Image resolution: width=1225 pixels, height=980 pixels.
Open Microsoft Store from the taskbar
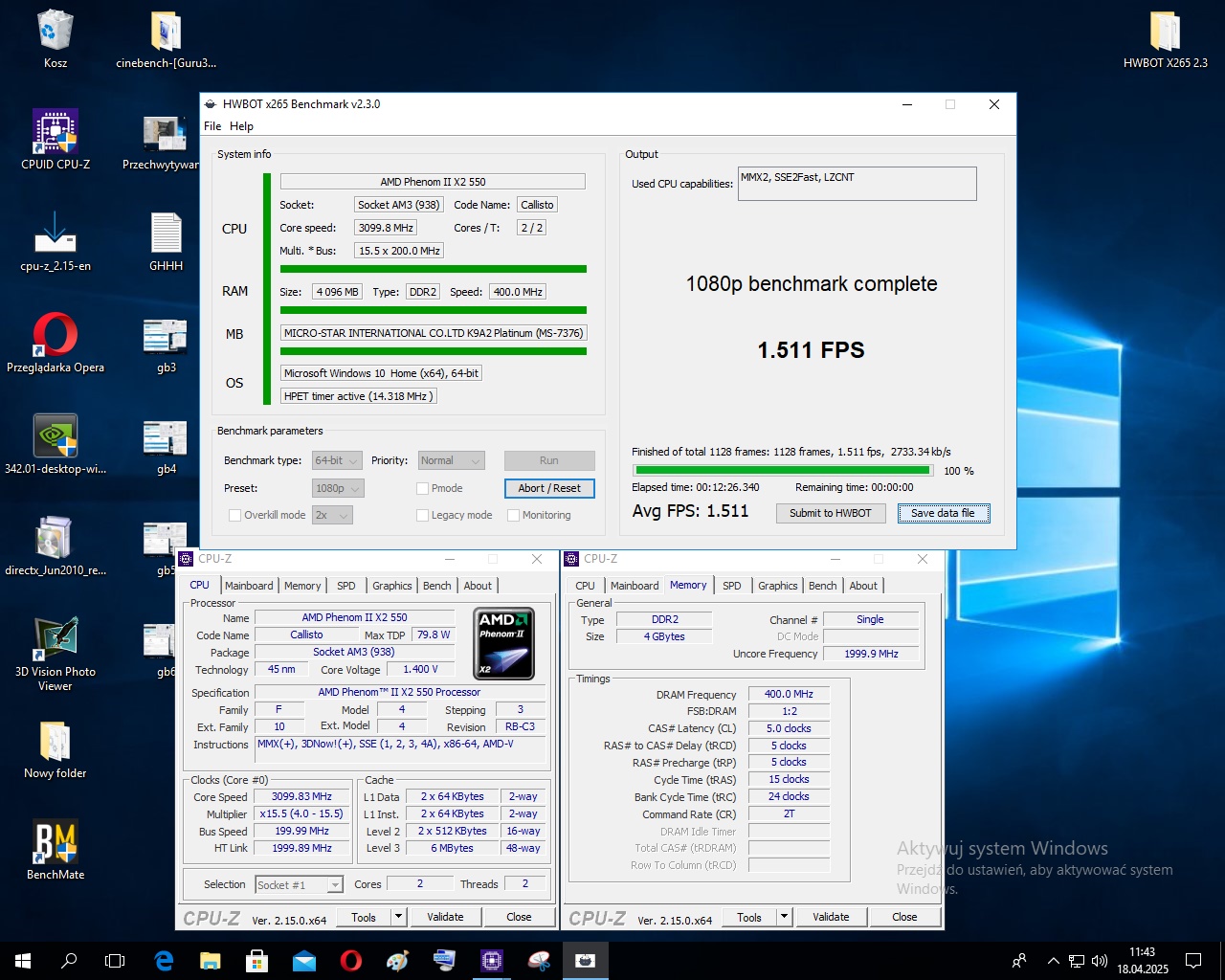pos(256,960)
